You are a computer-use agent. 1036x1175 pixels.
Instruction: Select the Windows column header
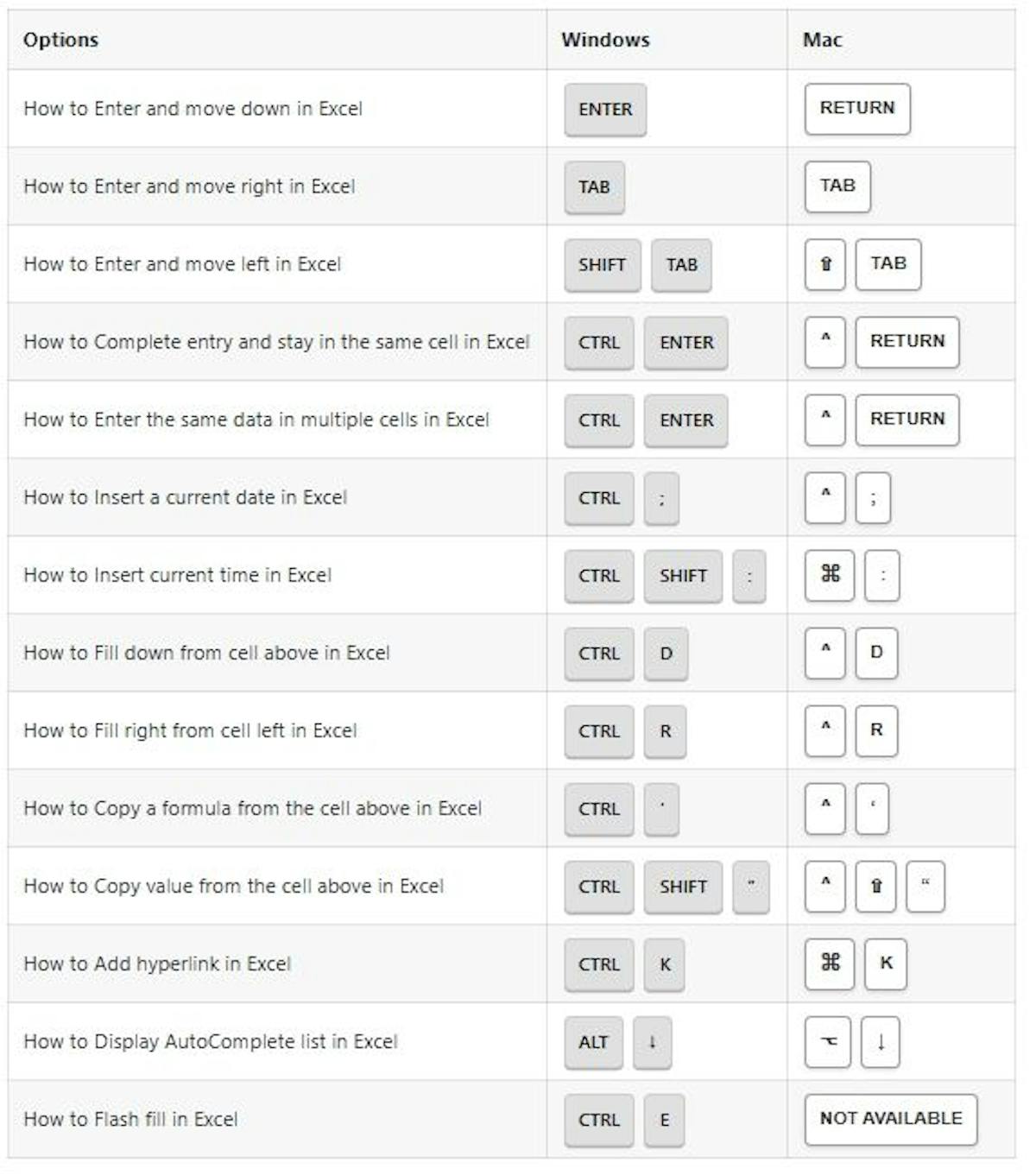pyautogui.click(x=605, y=40)
